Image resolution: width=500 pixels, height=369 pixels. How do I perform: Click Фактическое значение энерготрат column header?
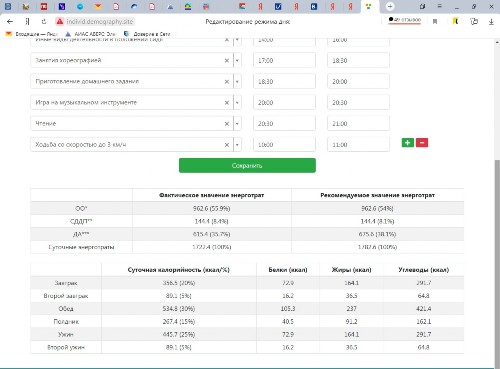coord(211,195)
